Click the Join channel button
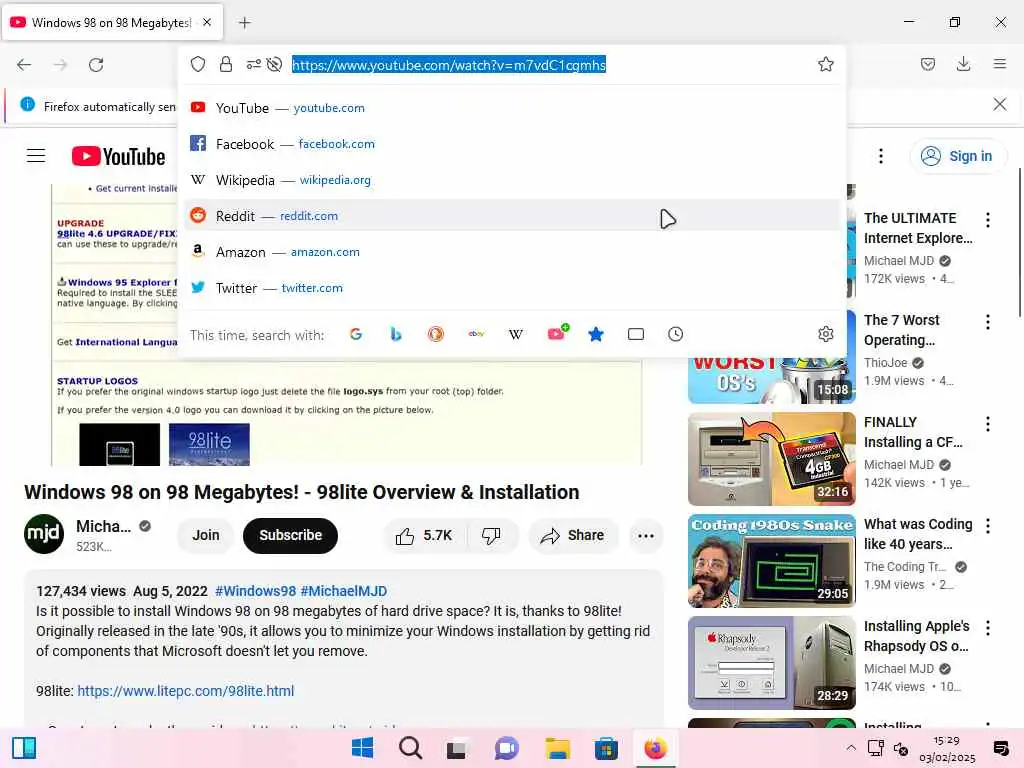Image resolution: width=1024 pixels, height=768 pixels. [x=206, y=536]
